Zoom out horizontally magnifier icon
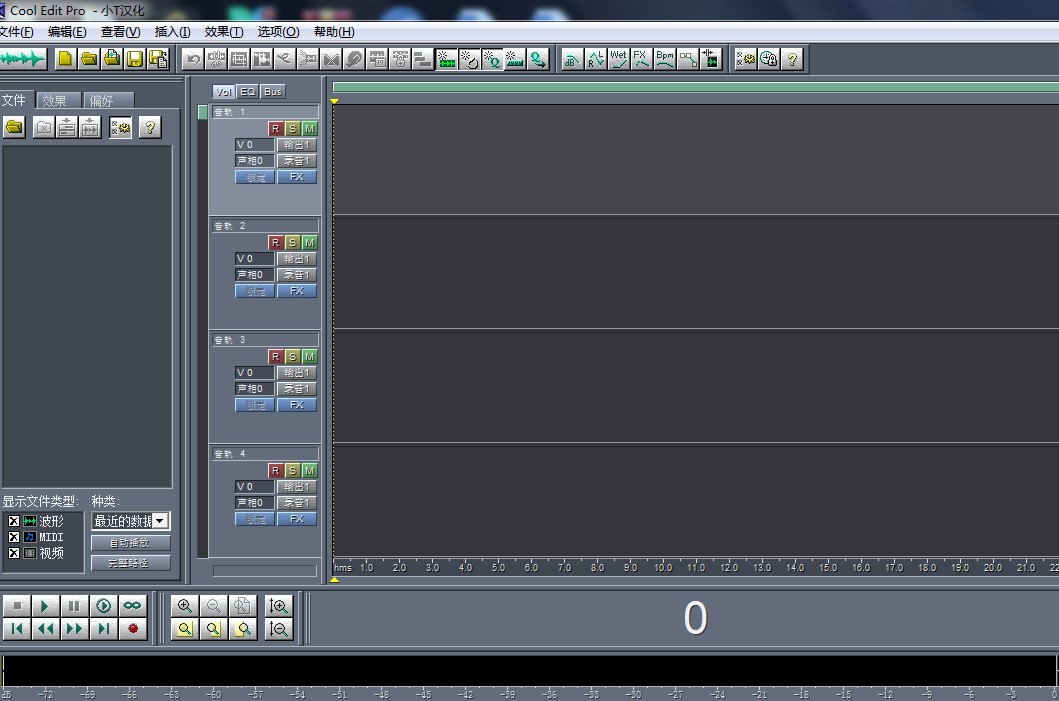 click(213, 606)
